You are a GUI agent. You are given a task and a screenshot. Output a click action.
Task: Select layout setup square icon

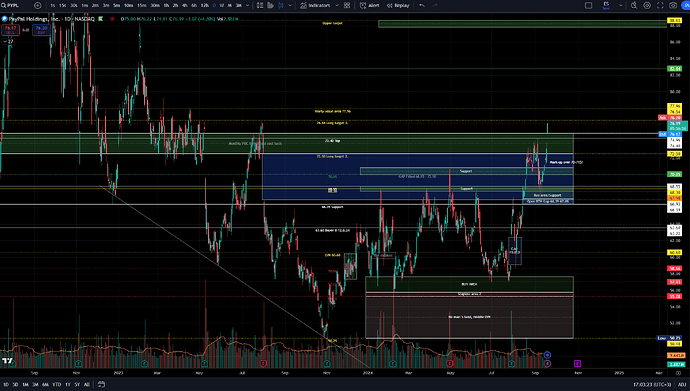pos(588,5)
